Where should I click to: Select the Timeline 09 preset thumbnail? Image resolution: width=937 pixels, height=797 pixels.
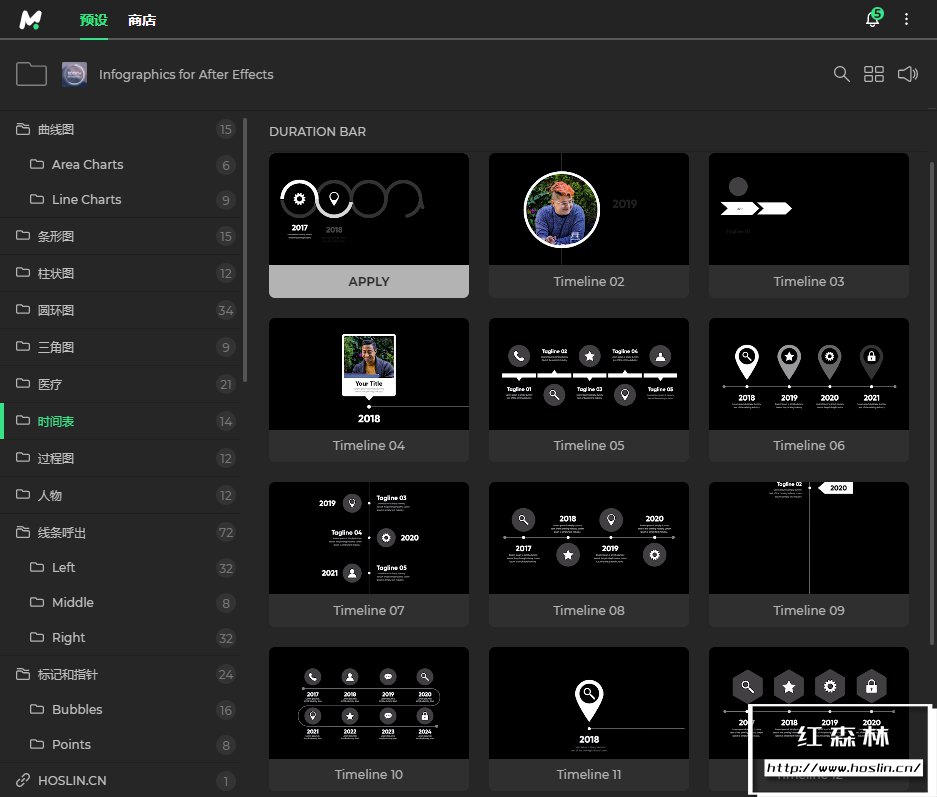(809, 538)
